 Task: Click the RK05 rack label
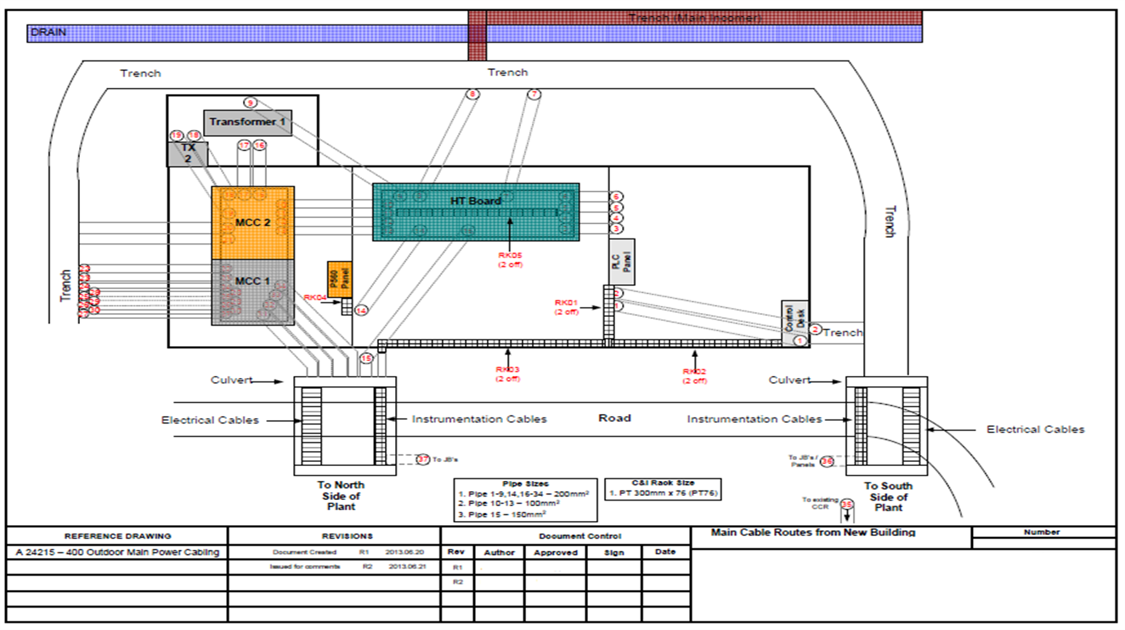(510, 260)
